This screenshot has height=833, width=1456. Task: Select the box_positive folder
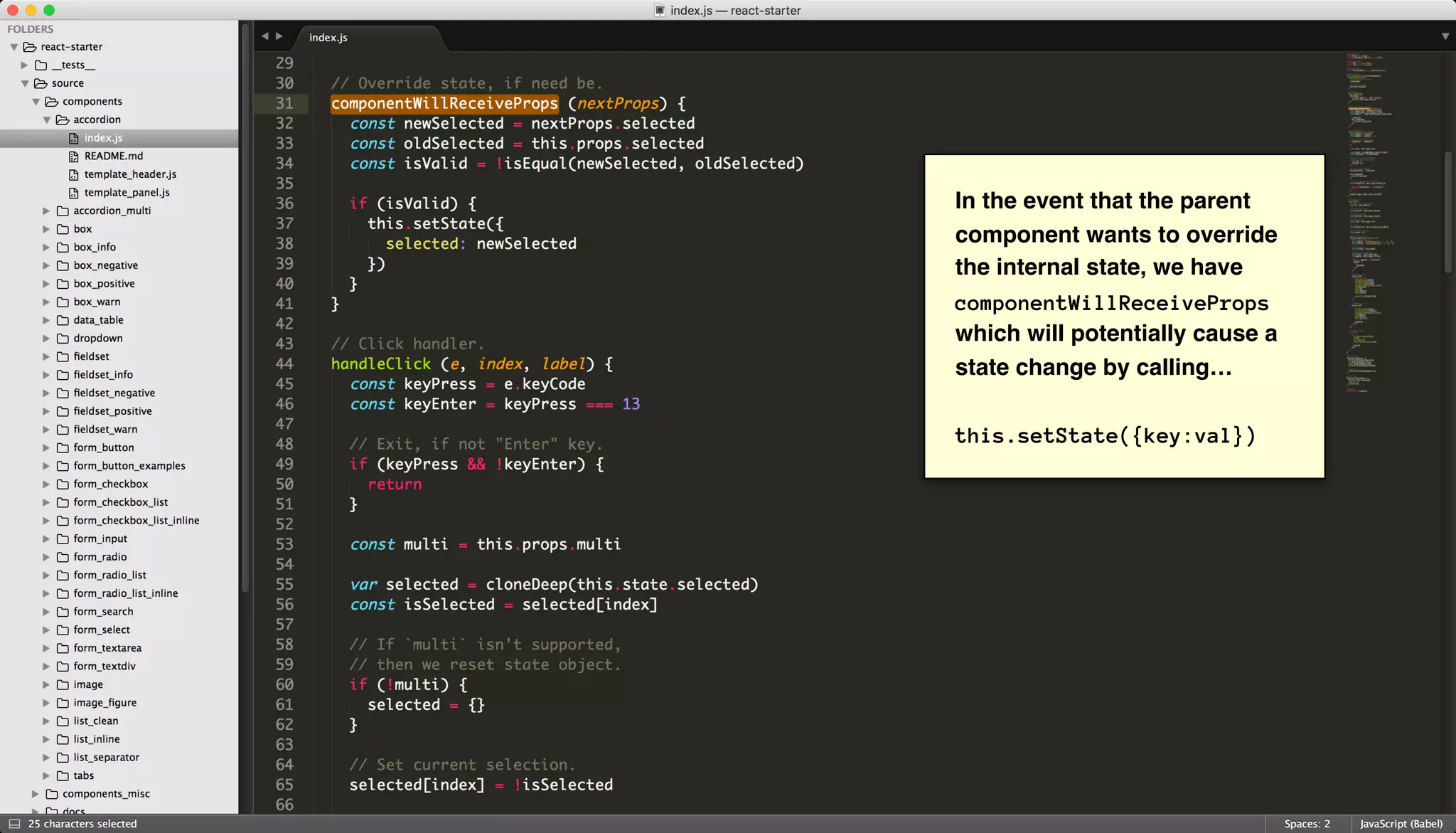[x=104, y=284]
